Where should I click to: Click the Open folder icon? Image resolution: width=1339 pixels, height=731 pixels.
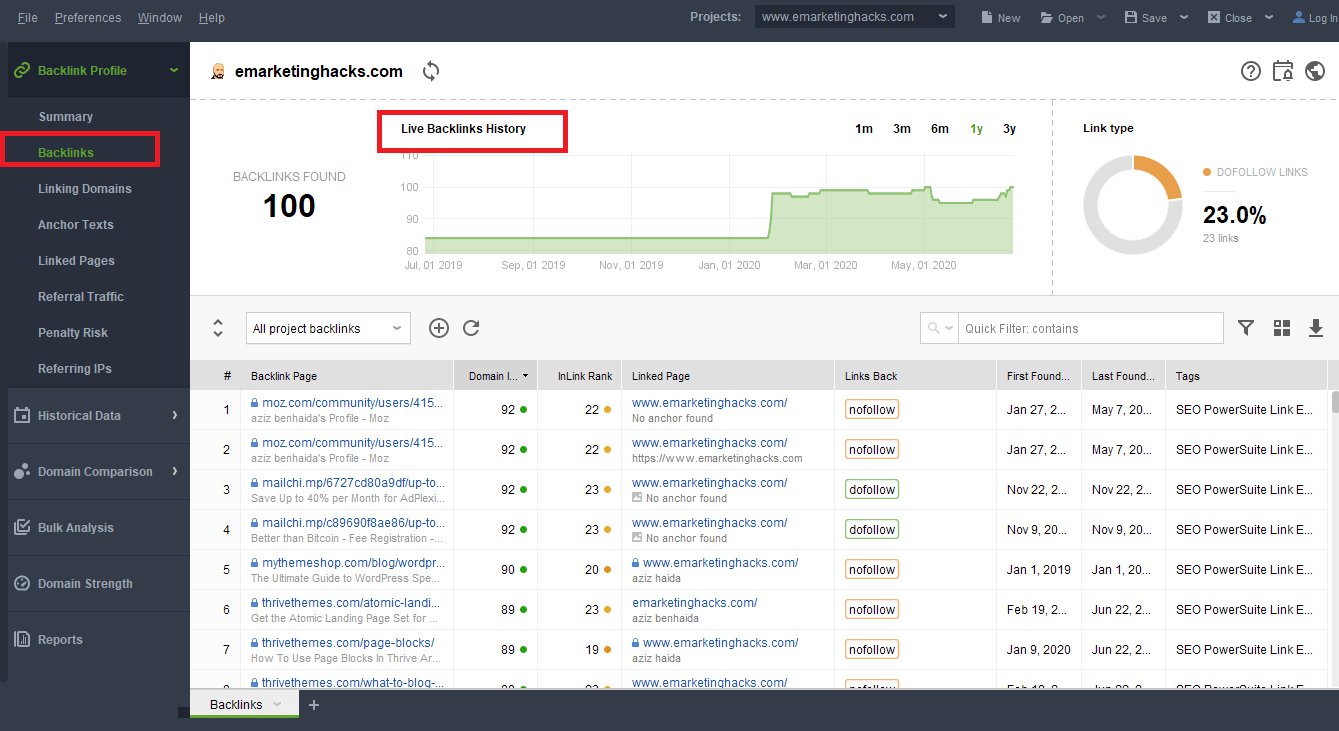pyautogui.click(x=1046, y=17)
